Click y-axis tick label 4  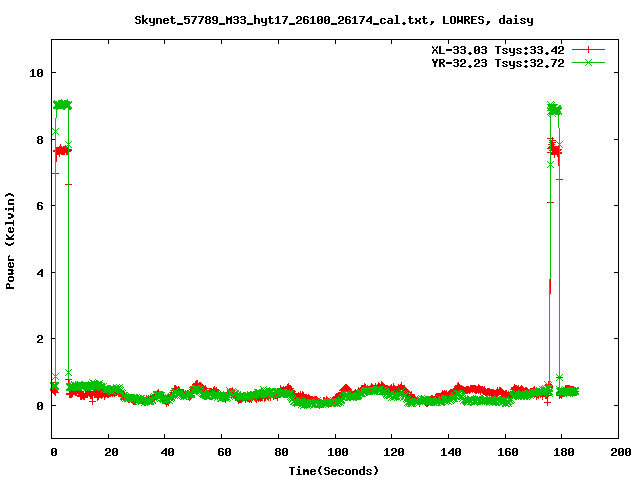pos(40,273)
